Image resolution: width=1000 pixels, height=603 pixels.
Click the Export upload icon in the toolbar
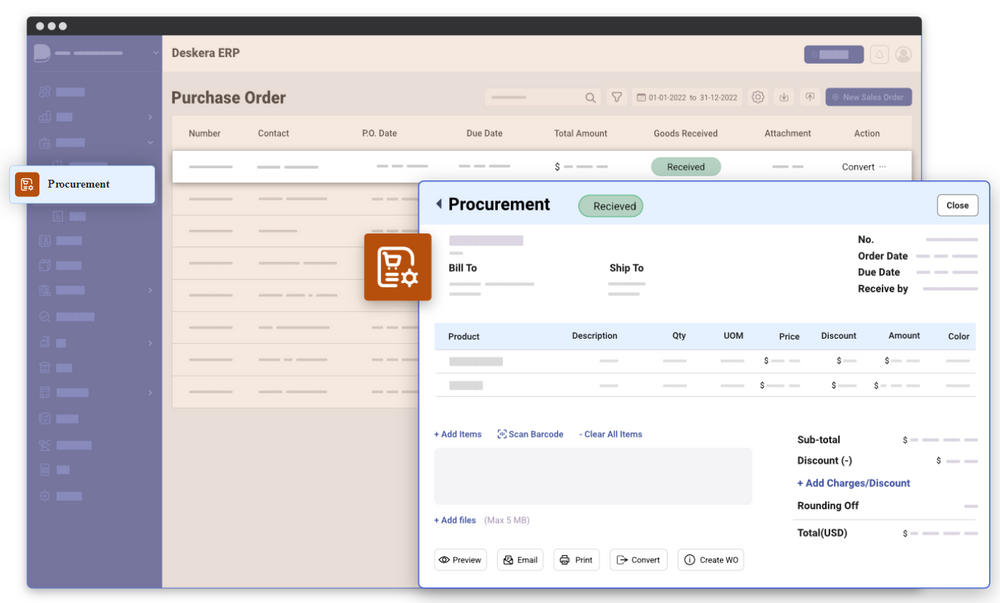pos(810,97)
